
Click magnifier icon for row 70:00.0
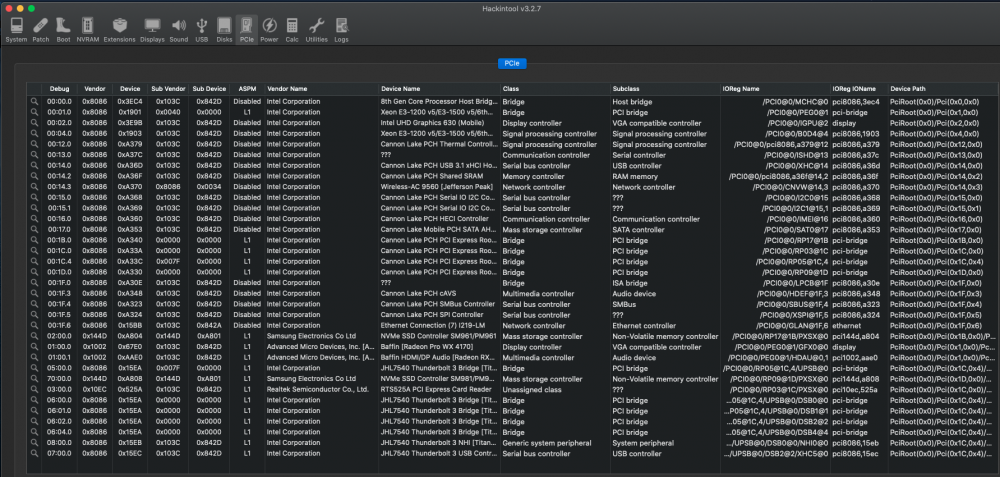[x=34, y=379]
